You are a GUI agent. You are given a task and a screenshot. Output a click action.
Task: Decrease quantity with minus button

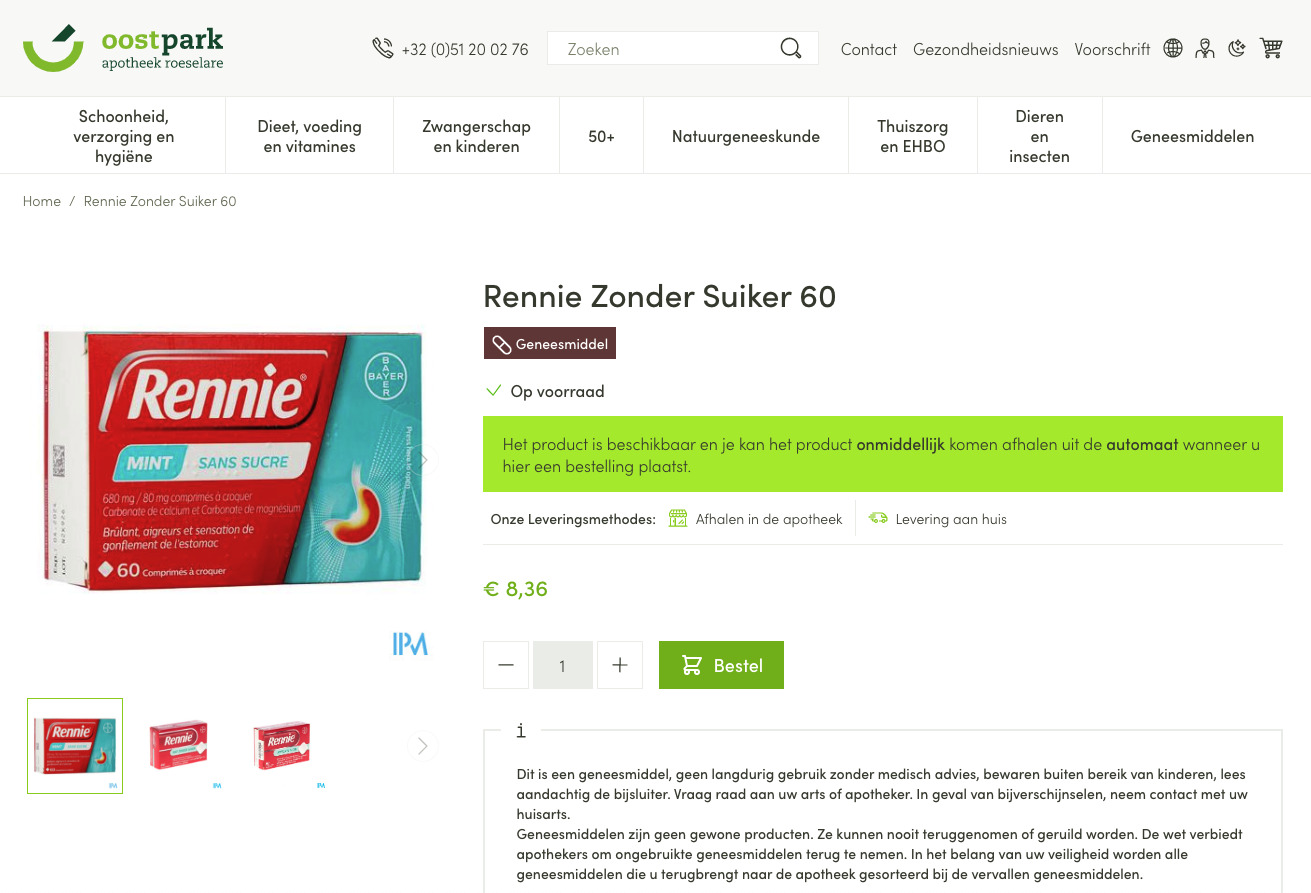tap(506, 665)
